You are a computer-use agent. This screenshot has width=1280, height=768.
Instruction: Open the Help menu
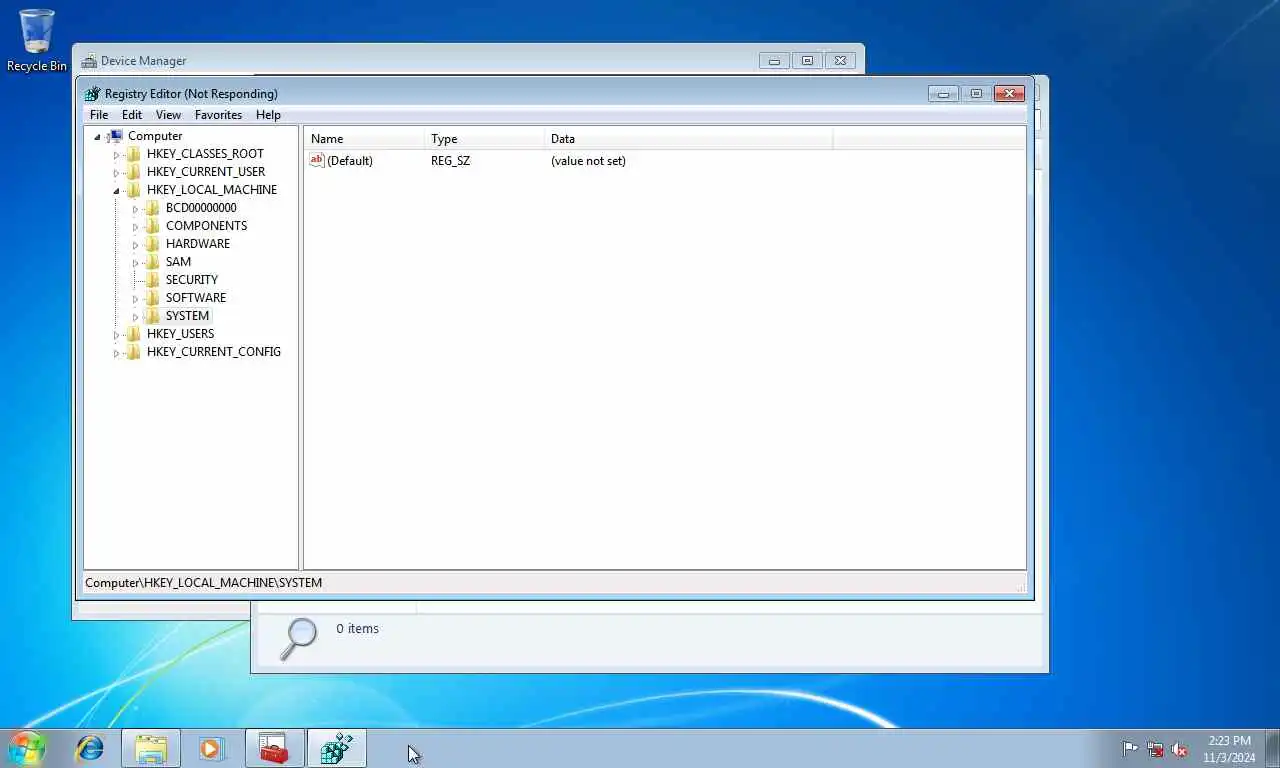click(268, 115)
